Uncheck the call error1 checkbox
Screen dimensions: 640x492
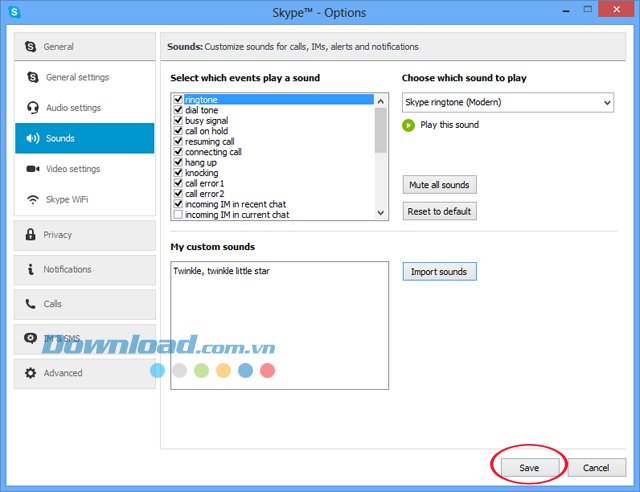[178, 183]
